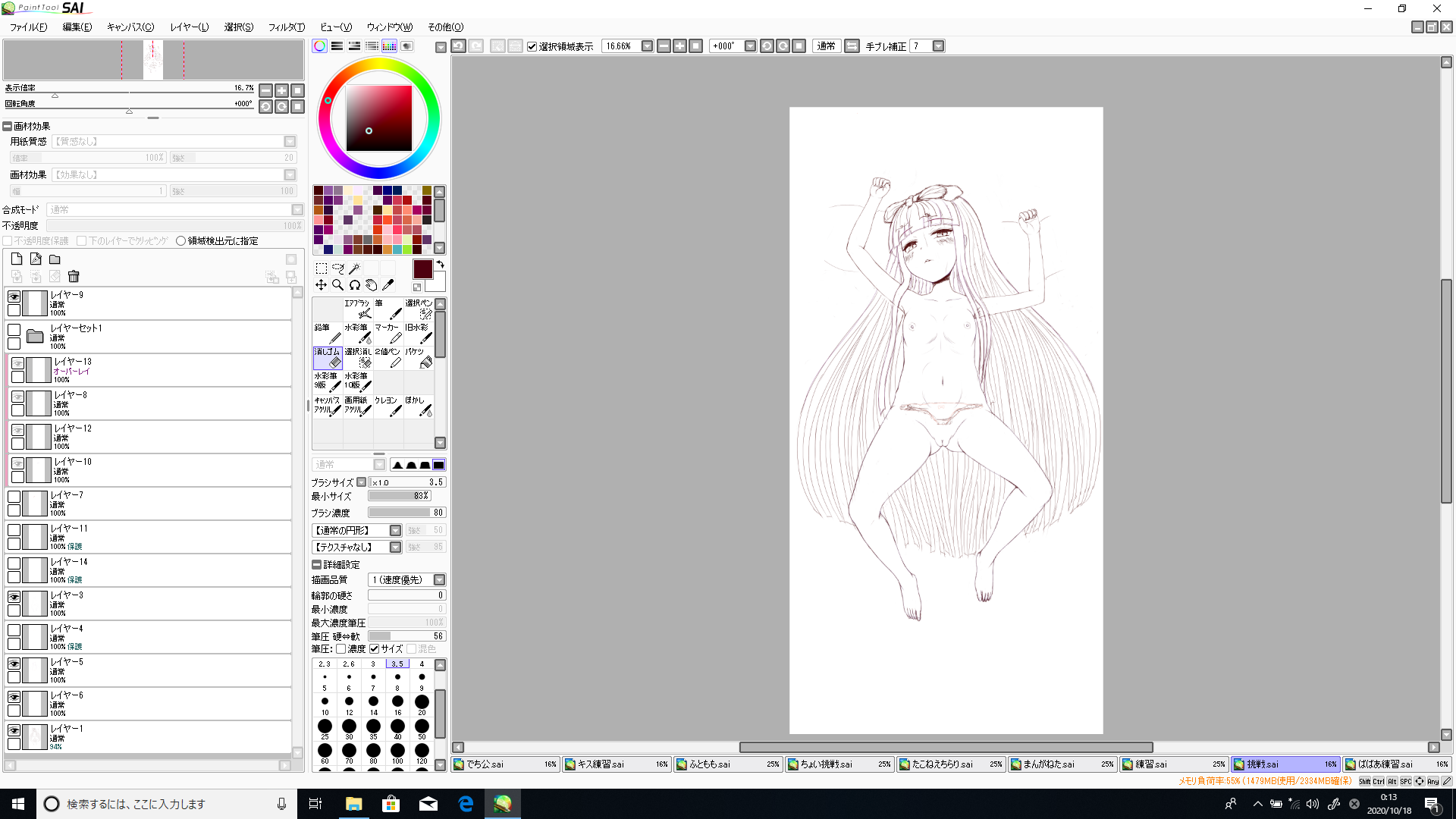Image resolution: width=1456 pixels, height=819 pixels.
Task: Open テクスチャなし texture dropdown
Action: (395, 548)
